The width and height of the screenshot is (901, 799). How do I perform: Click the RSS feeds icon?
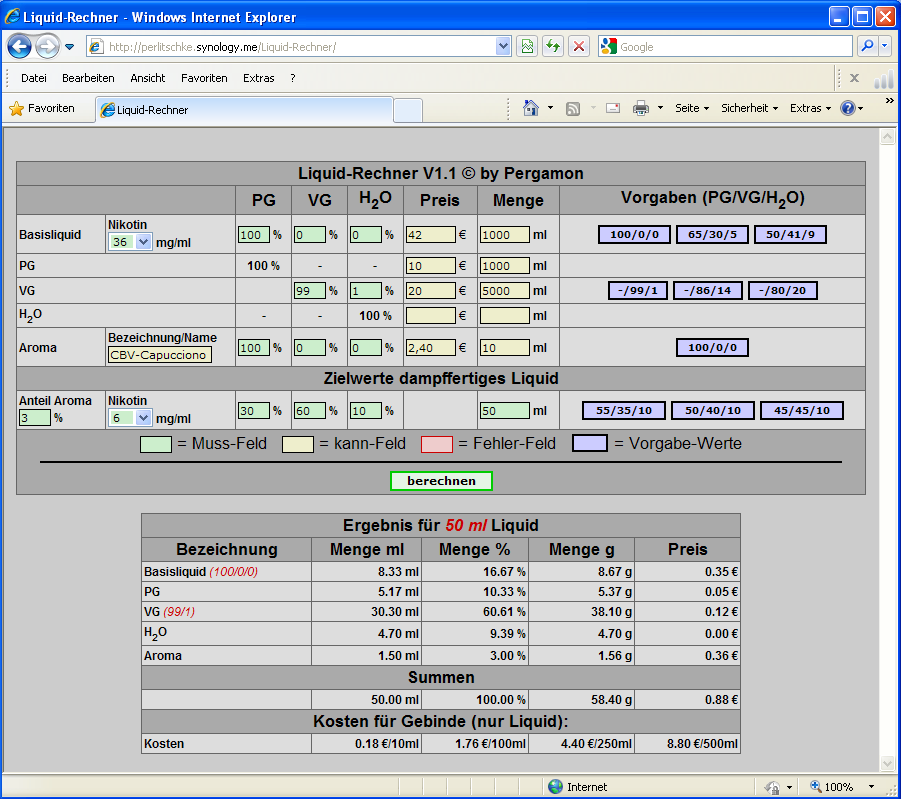572,108
